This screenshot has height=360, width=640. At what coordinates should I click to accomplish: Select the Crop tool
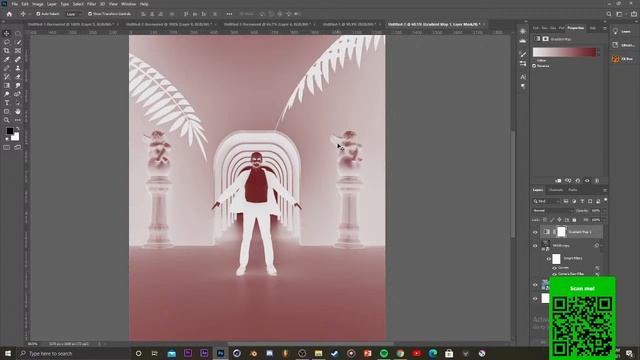click(7, 51)
